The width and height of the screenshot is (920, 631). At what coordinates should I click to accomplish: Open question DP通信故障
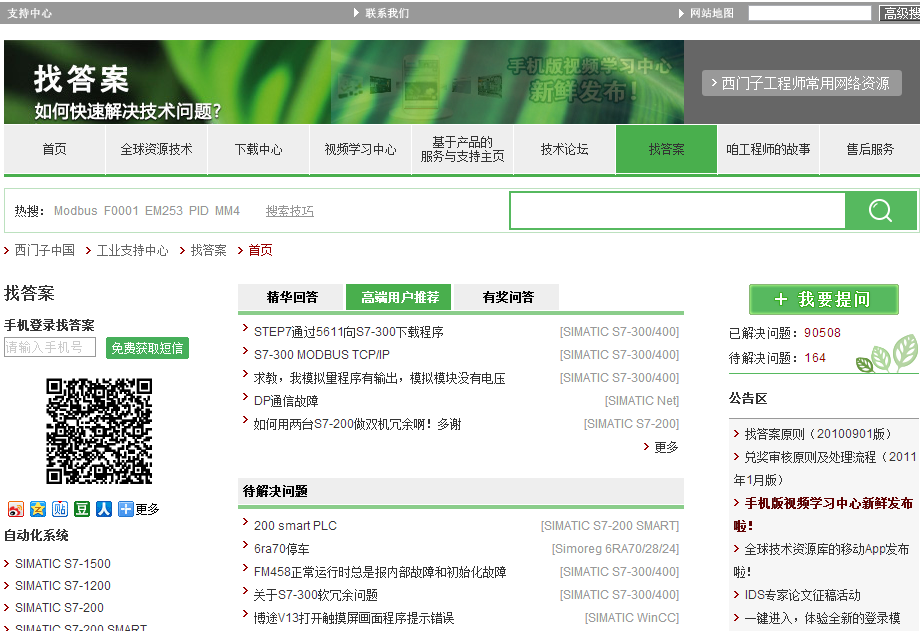pyautogui.click(x=286, y=401)
